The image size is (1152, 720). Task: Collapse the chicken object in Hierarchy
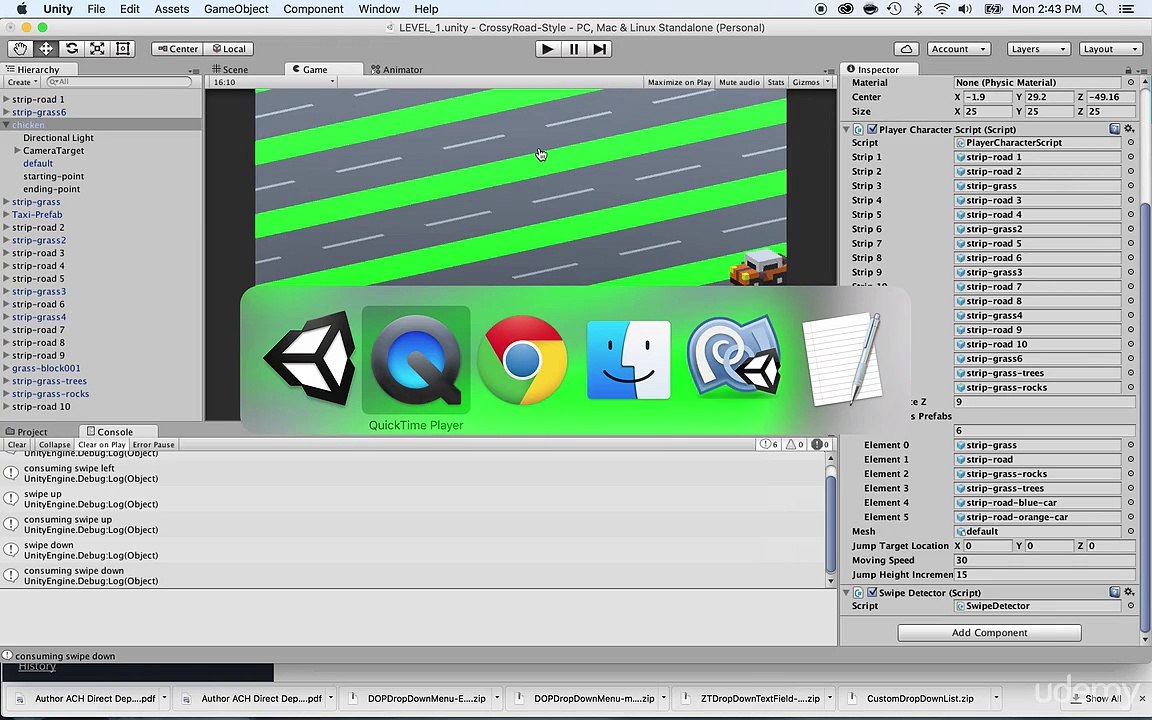click(7, 125)
